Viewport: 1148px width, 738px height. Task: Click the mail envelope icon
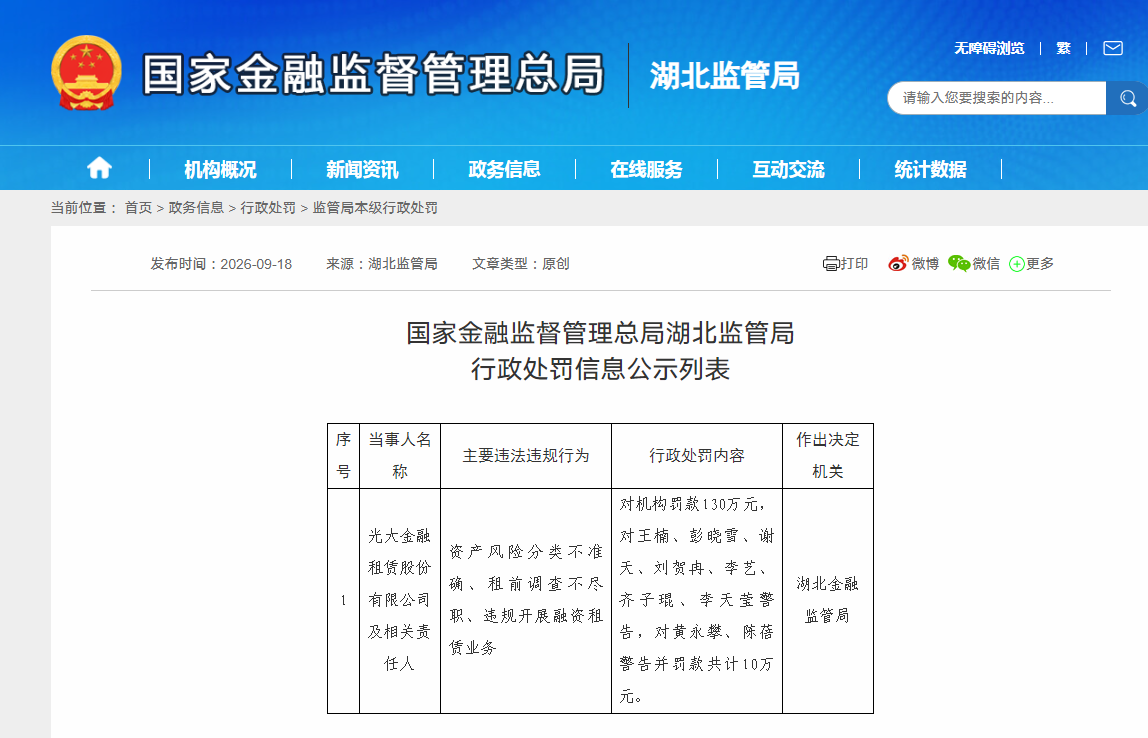point(1113,48)
